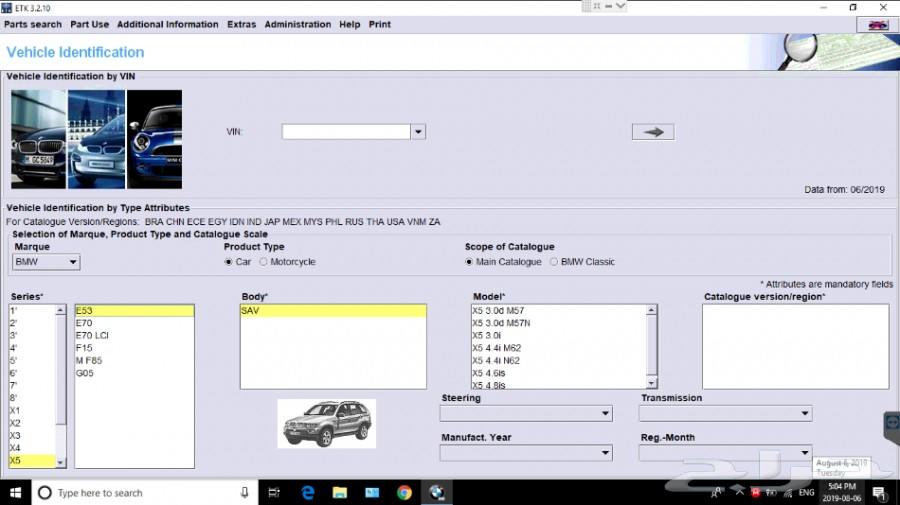Select series X1 in the list

click(x=32, y=410)
